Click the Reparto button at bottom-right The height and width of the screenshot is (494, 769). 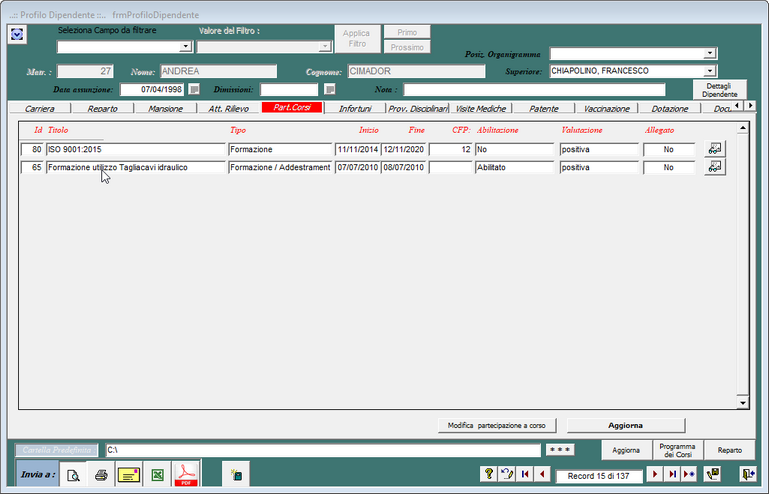[x=729, y=450]
